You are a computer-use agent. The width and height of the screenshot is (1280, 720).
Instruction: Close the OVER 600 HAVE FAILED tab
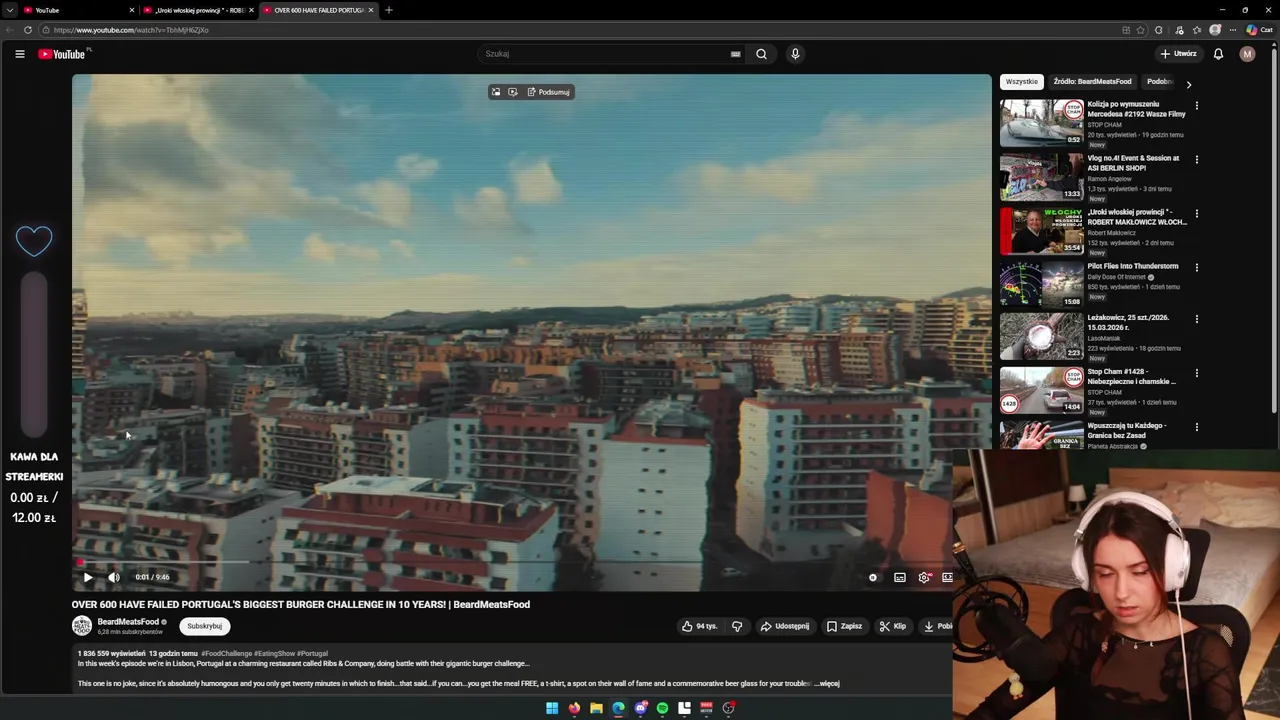coord(371,10)
